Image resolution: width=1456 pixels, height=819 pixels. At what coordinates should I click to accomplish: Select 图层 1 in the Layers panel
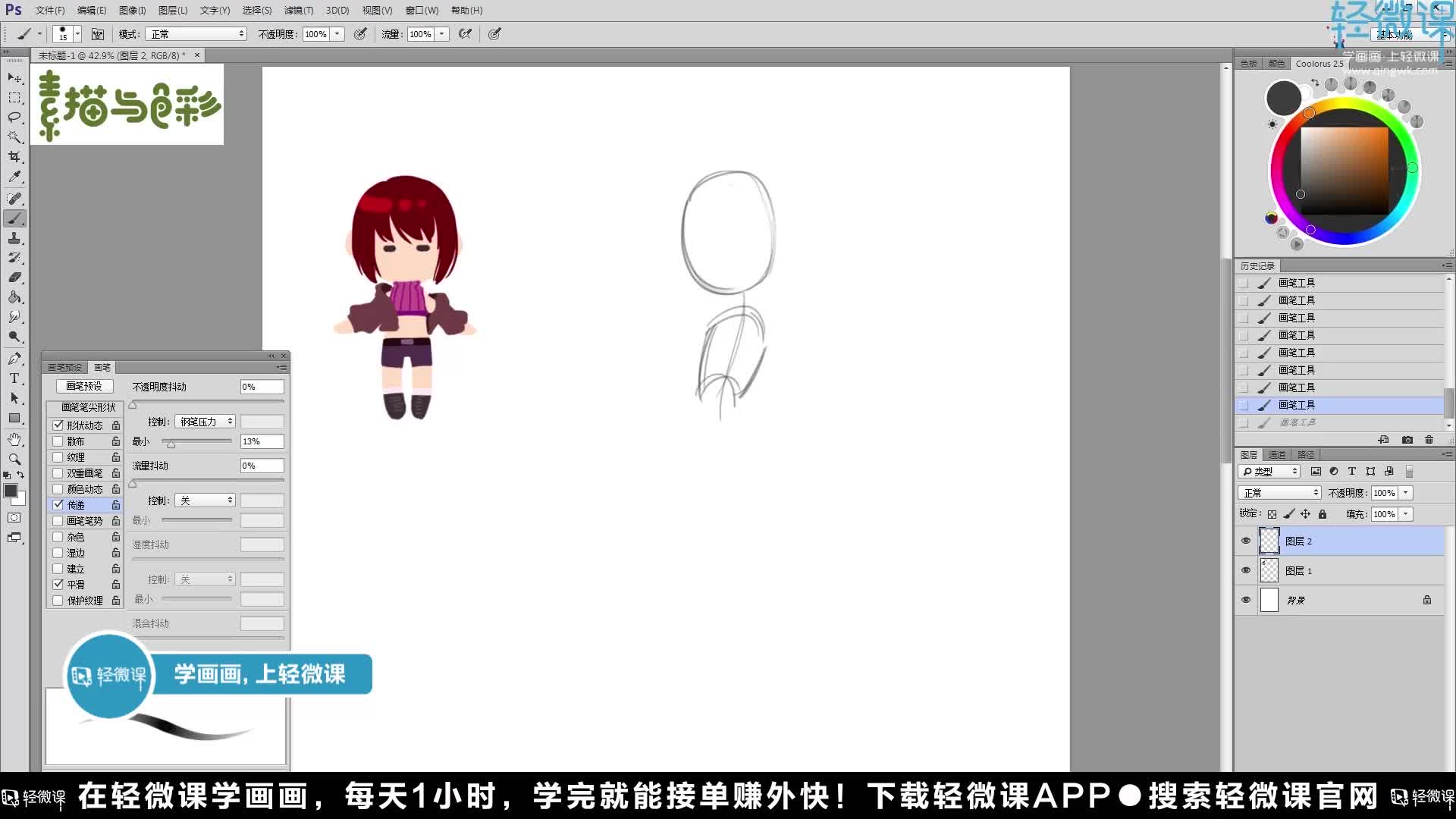1299,570
